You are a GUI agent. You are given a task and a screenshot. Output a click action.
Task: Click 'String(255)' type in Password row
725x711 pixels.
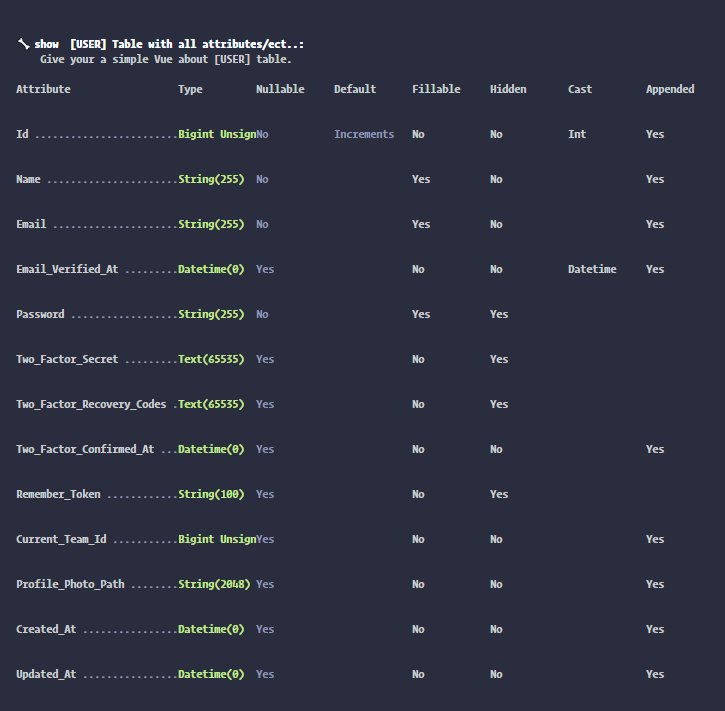click(211, 314)
